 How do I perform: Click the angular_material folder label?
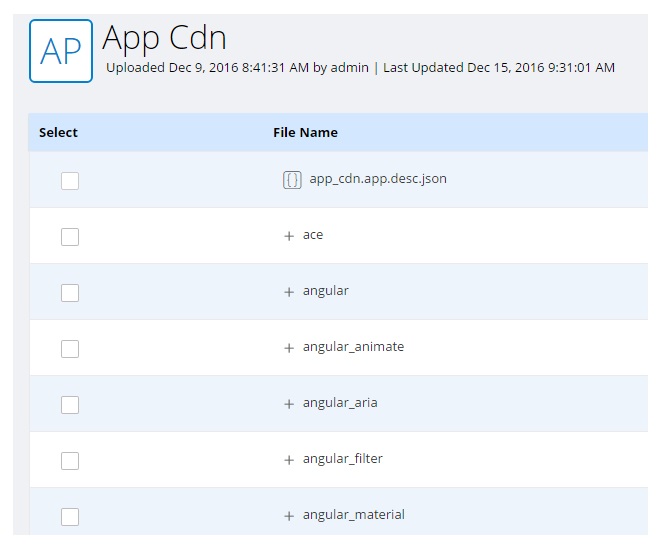click(354, 515)
